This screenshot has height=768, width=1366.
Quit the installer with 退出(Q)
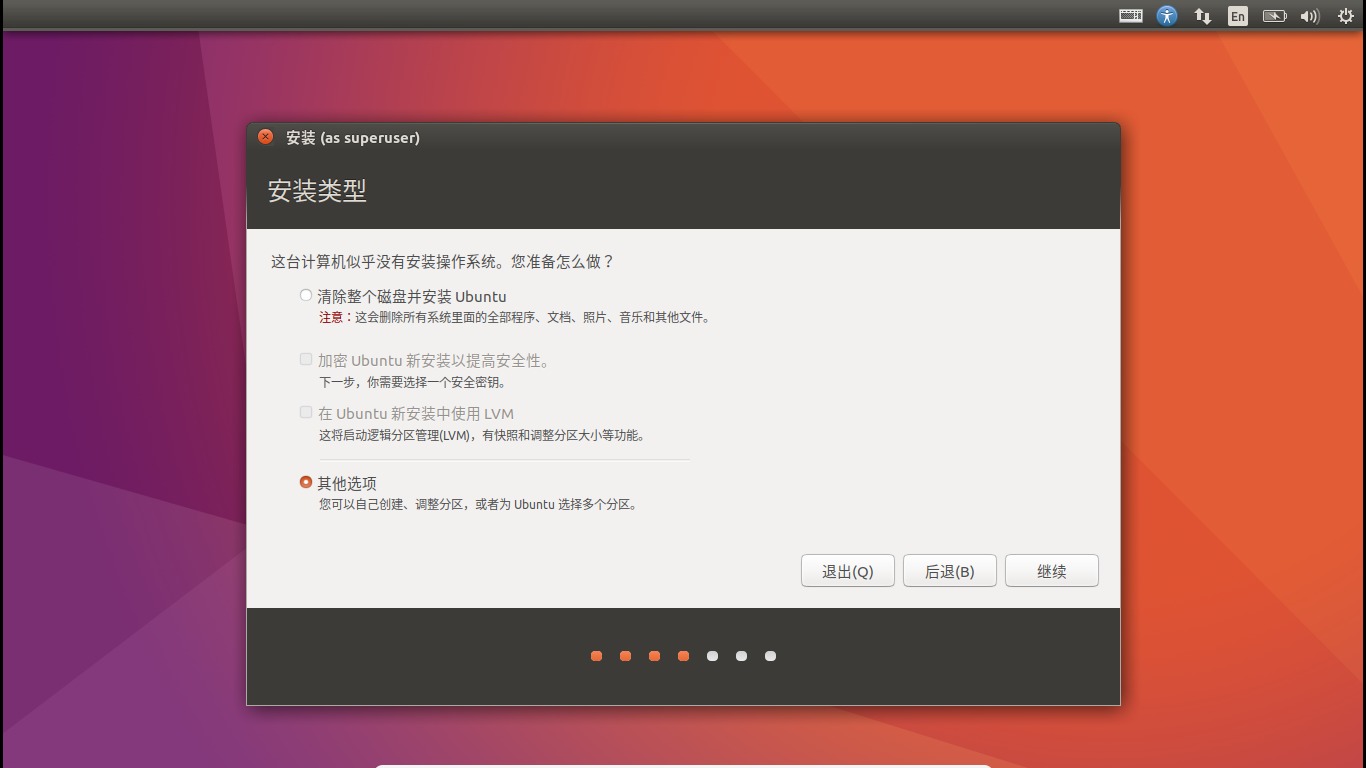point(847,570)
